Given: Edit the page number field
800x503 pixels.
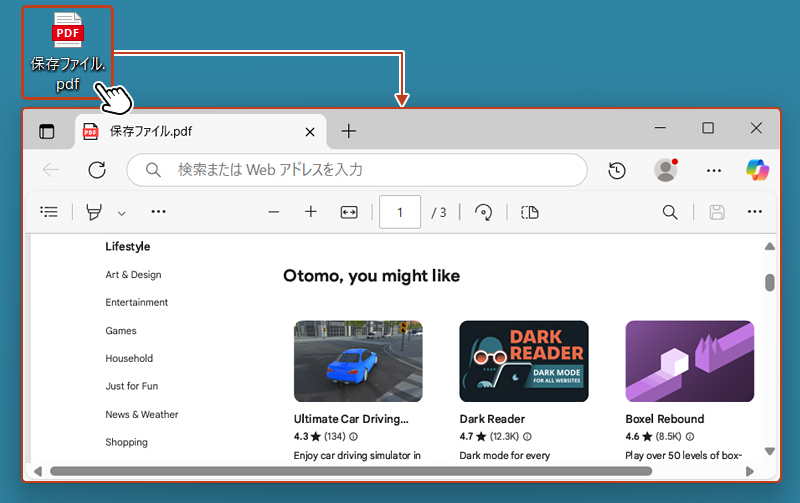Looking at the screenshot, I should tap(400, 212).
